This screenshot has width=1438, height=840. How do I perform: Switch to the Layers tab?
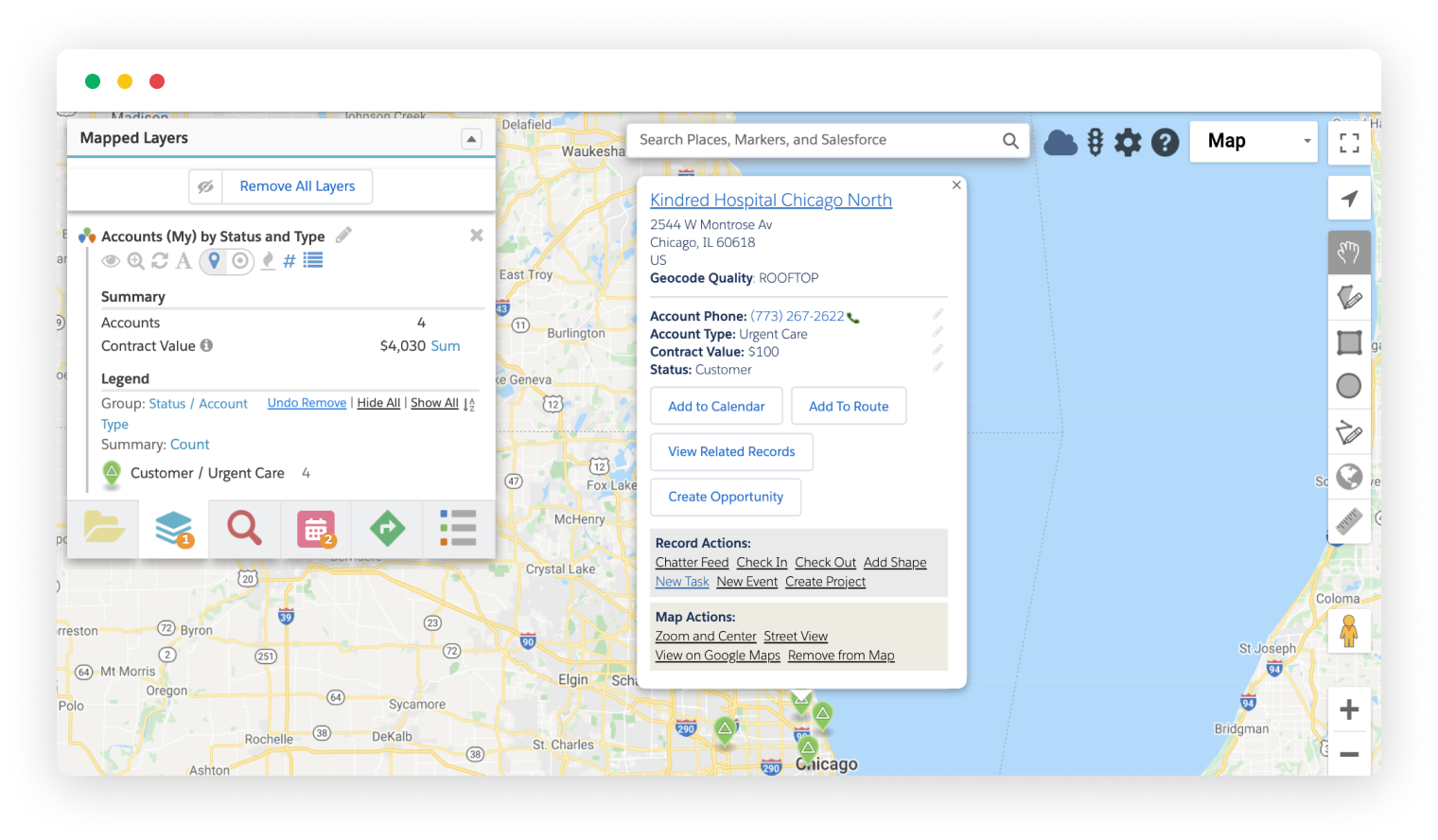[173, 529]
